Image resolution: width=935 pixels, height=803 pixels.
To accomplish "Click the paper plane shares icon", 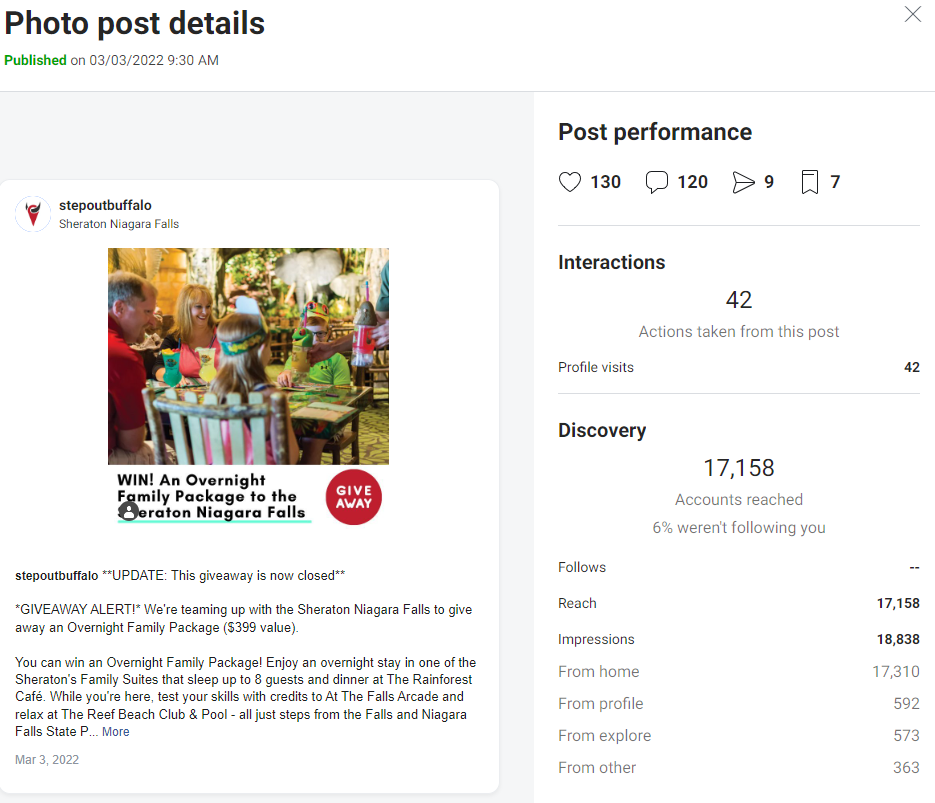I will tap(743, 182).
